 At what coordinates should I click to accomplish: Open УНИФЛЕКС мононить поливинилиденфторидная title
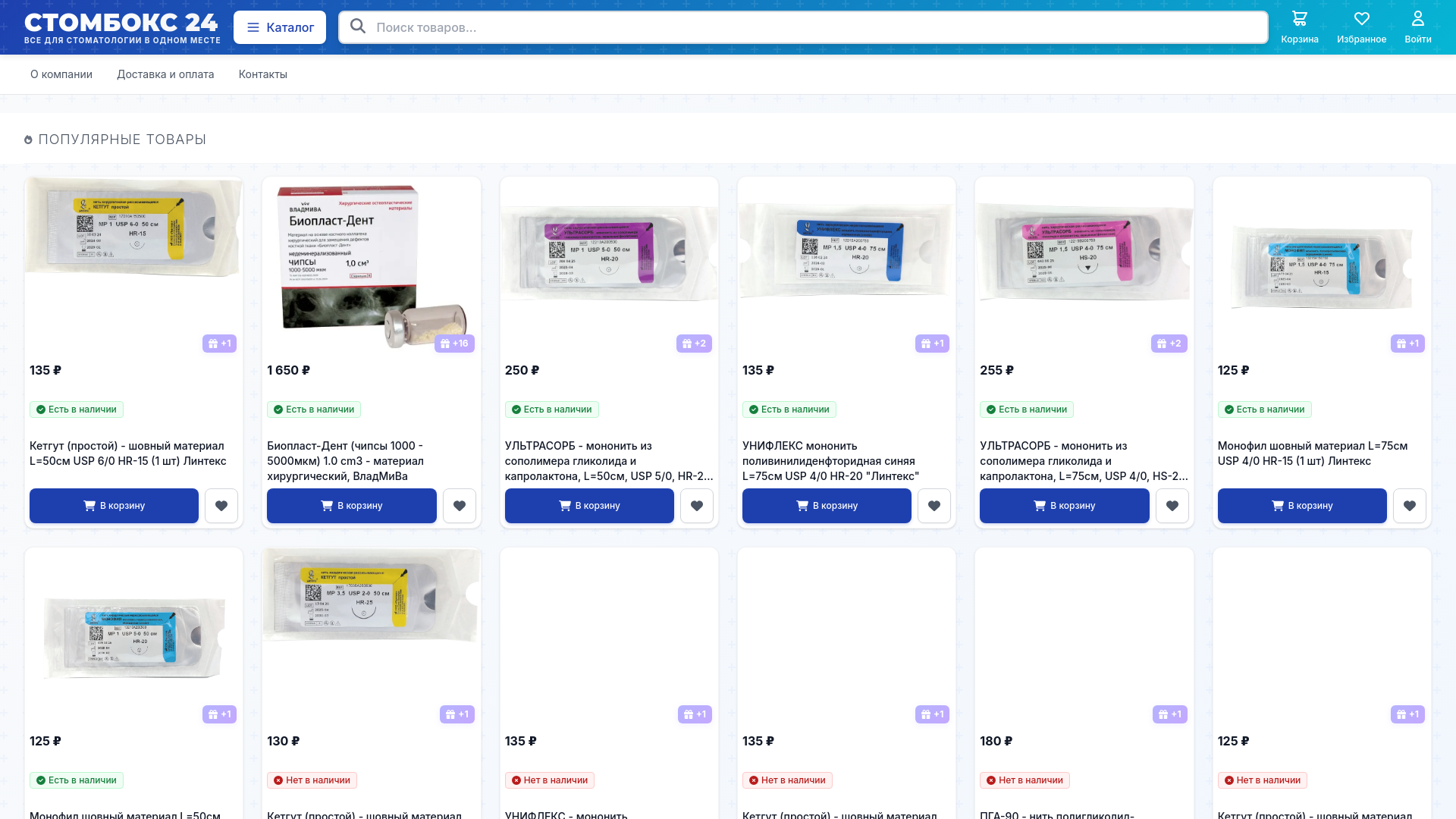830,461
